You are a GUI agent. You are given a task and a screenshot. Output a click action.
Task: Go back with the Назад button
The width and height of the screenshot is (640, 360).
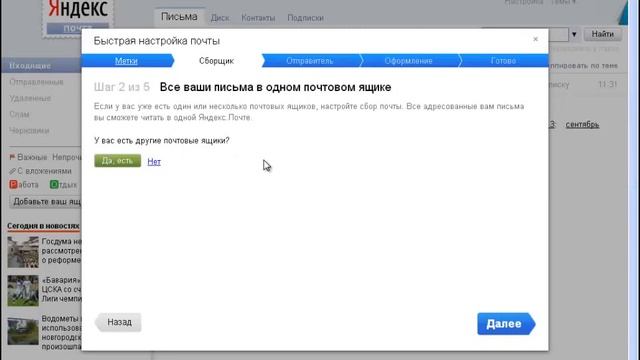click(x=118, y=322)
